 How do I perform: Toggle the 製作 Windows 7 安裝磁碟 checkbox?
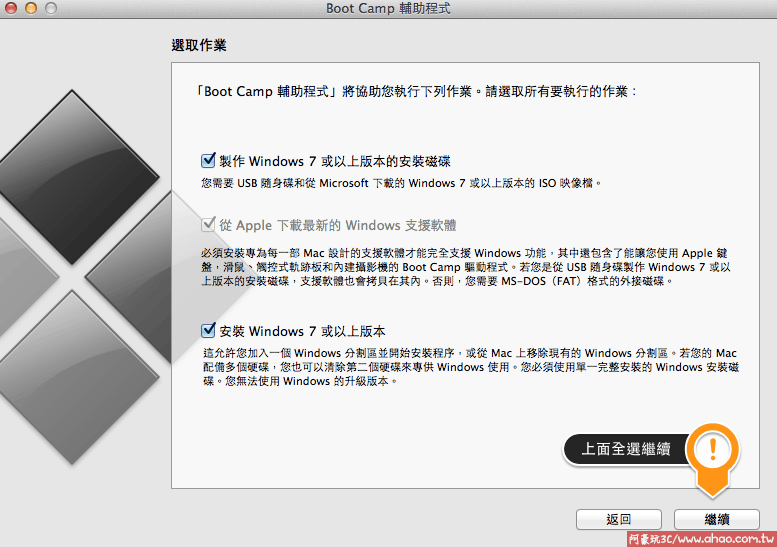click(208, 161)
